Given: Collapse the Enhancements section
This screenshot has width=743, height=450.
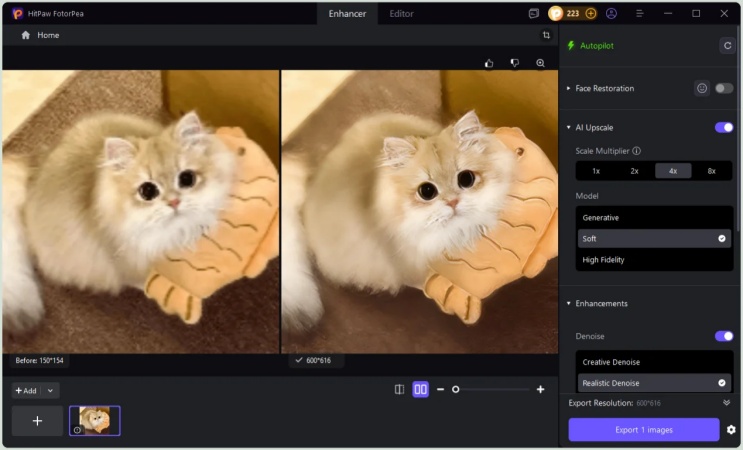Looking at the screenshot, I should tap(569, 303).
